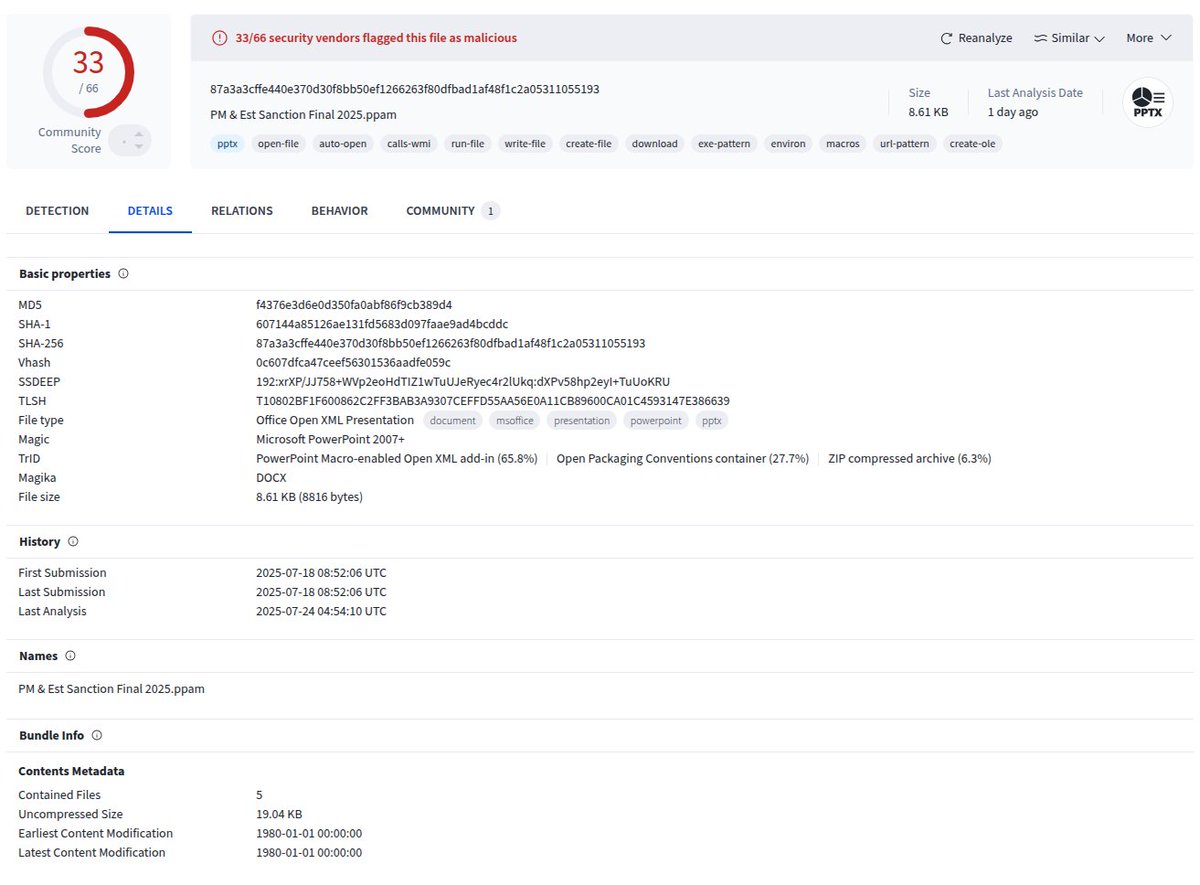Click the write-file tag
This screenshot has height=885, width=1200.
click(525, 144)
